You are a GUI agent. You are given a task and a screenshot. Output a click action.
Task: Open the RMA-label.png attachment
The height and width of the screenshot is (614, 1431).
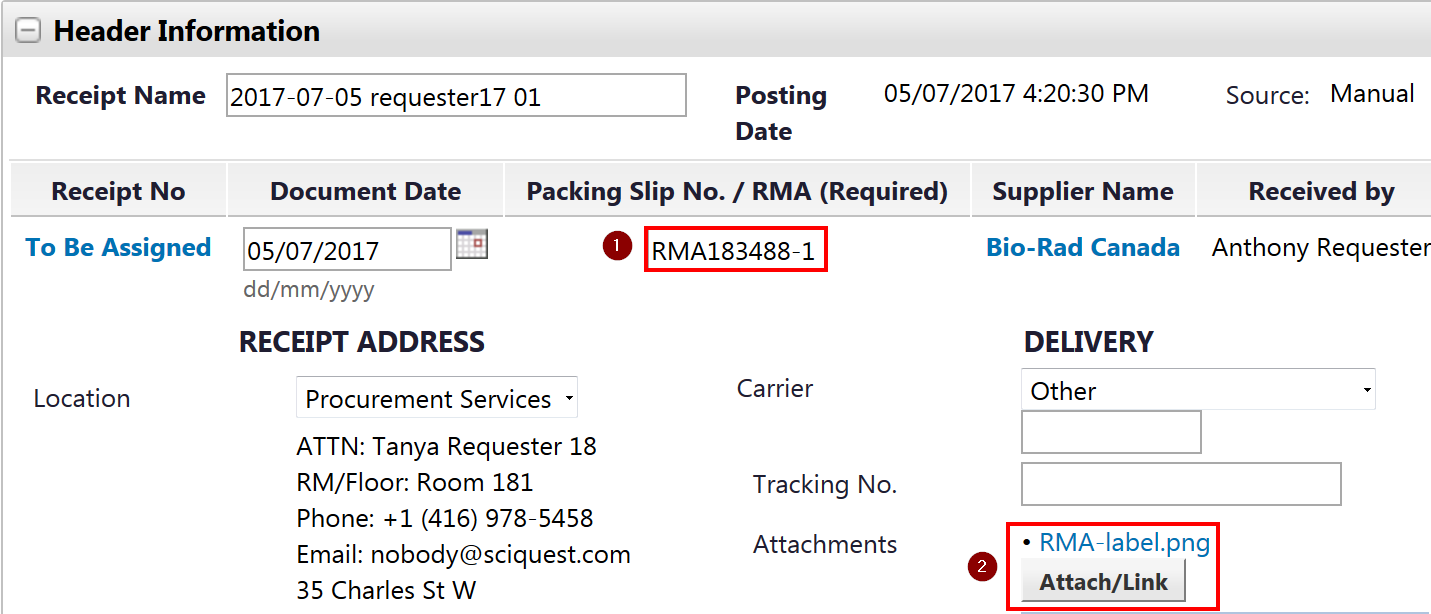pos(1124,543)
